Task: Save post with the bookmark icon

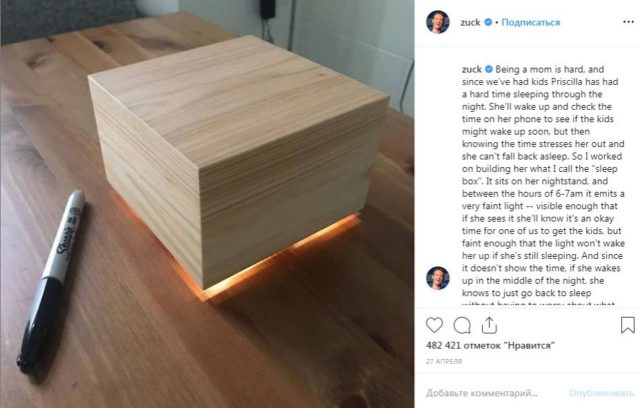Action: click(628, 325)
